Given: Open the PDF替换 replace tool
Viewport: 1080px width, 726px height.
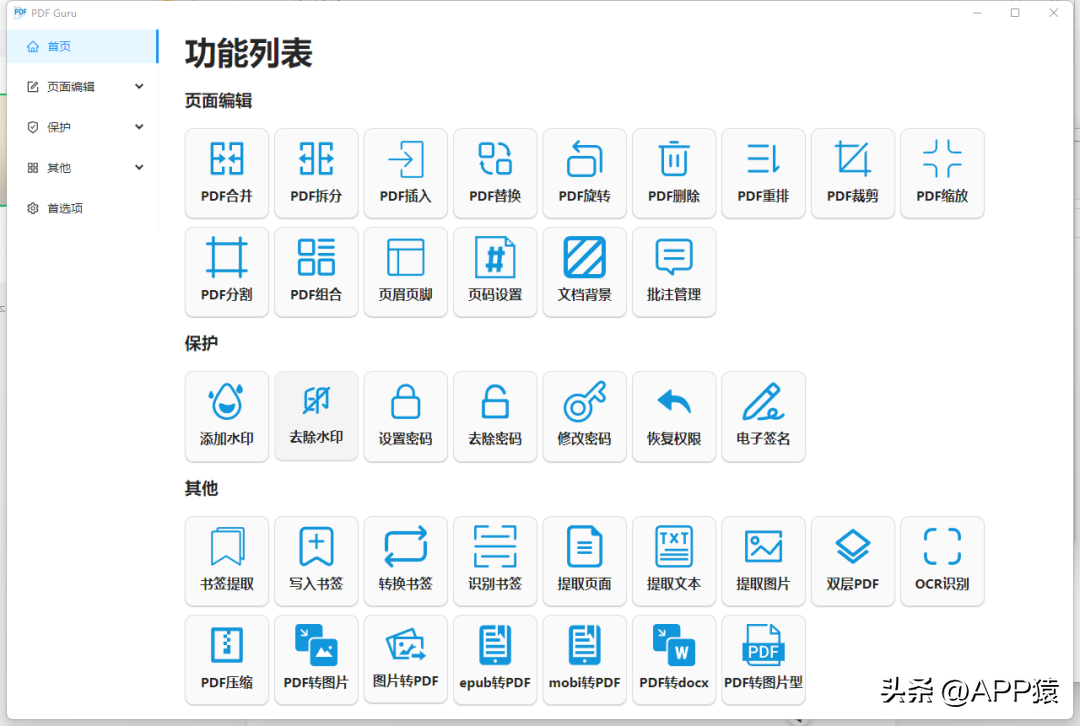Looking at the screenshot, I should [x=495, y=173].
